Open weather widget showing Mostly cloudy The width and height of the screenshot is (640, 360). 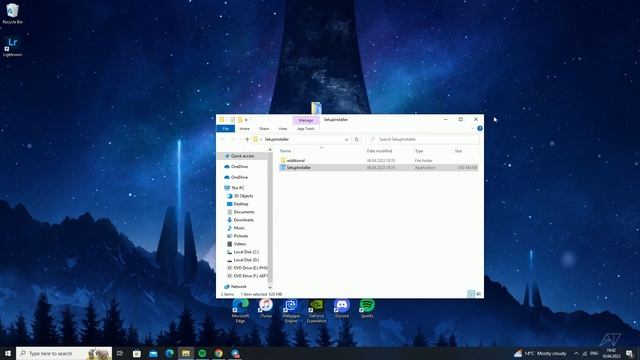[x=540, y=353]
